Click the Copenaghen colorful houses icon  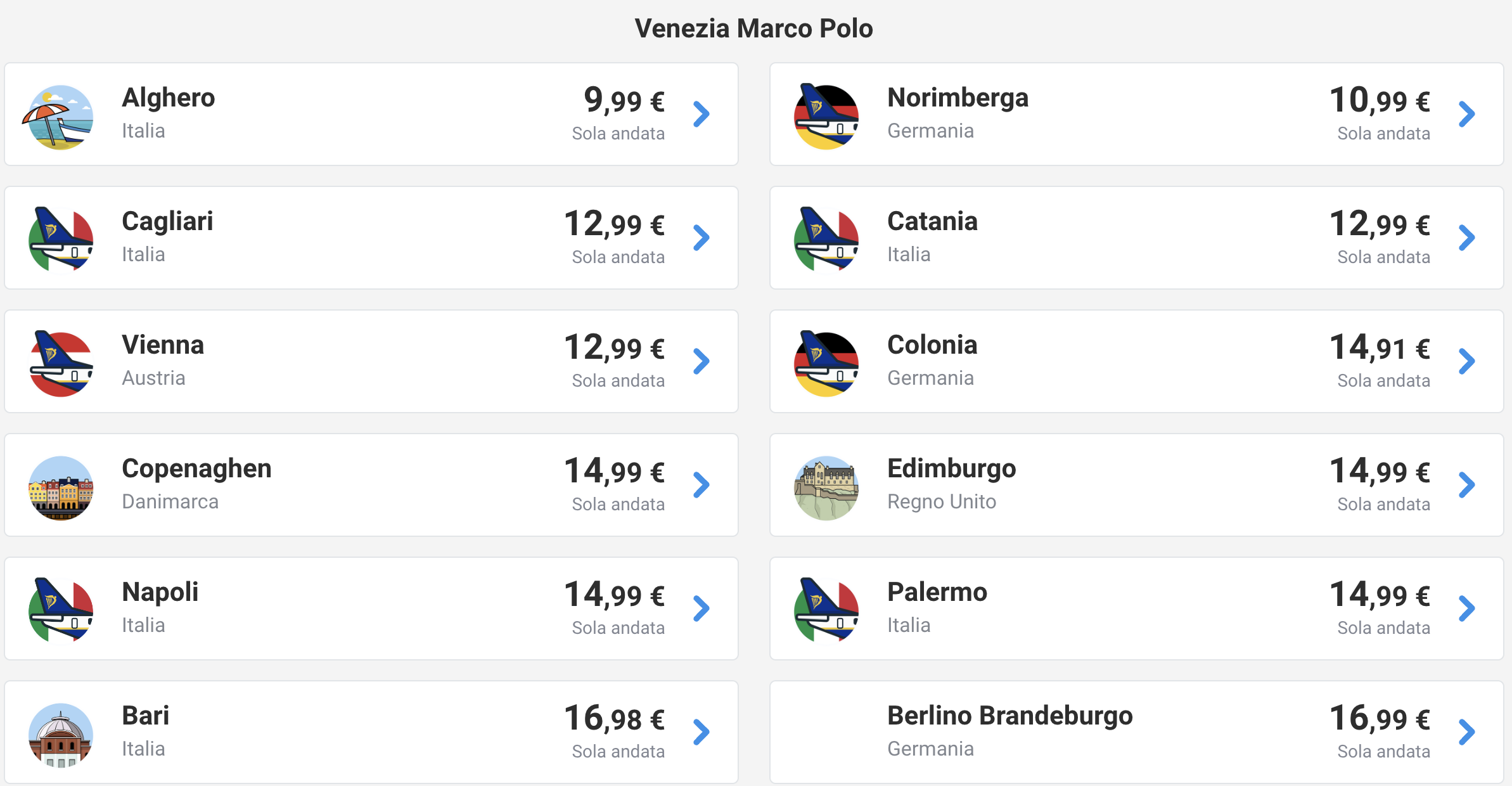click(61, 488)
